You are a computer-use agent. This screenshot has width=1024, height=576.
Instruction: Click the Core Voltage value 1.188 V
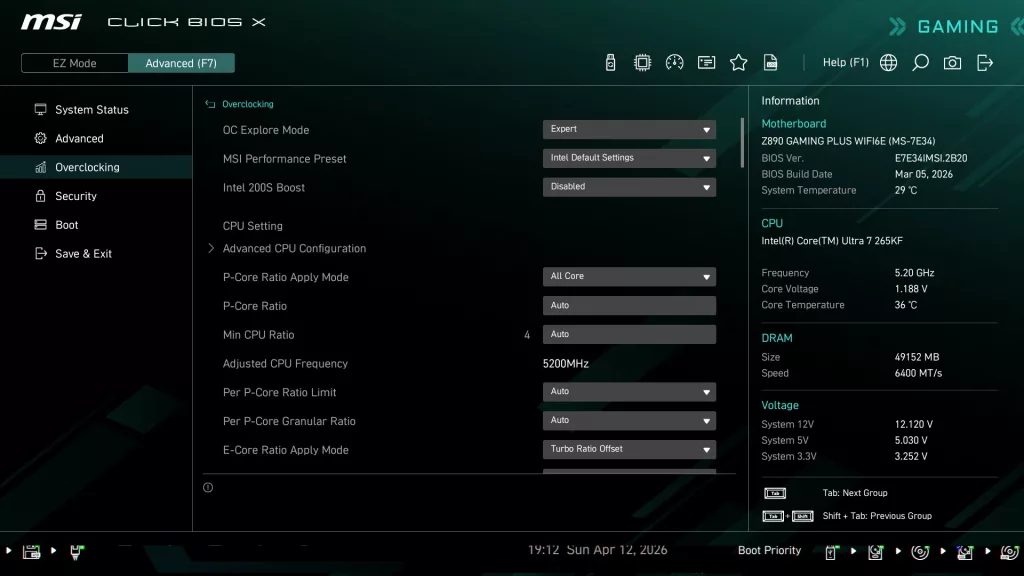point(911,289)
